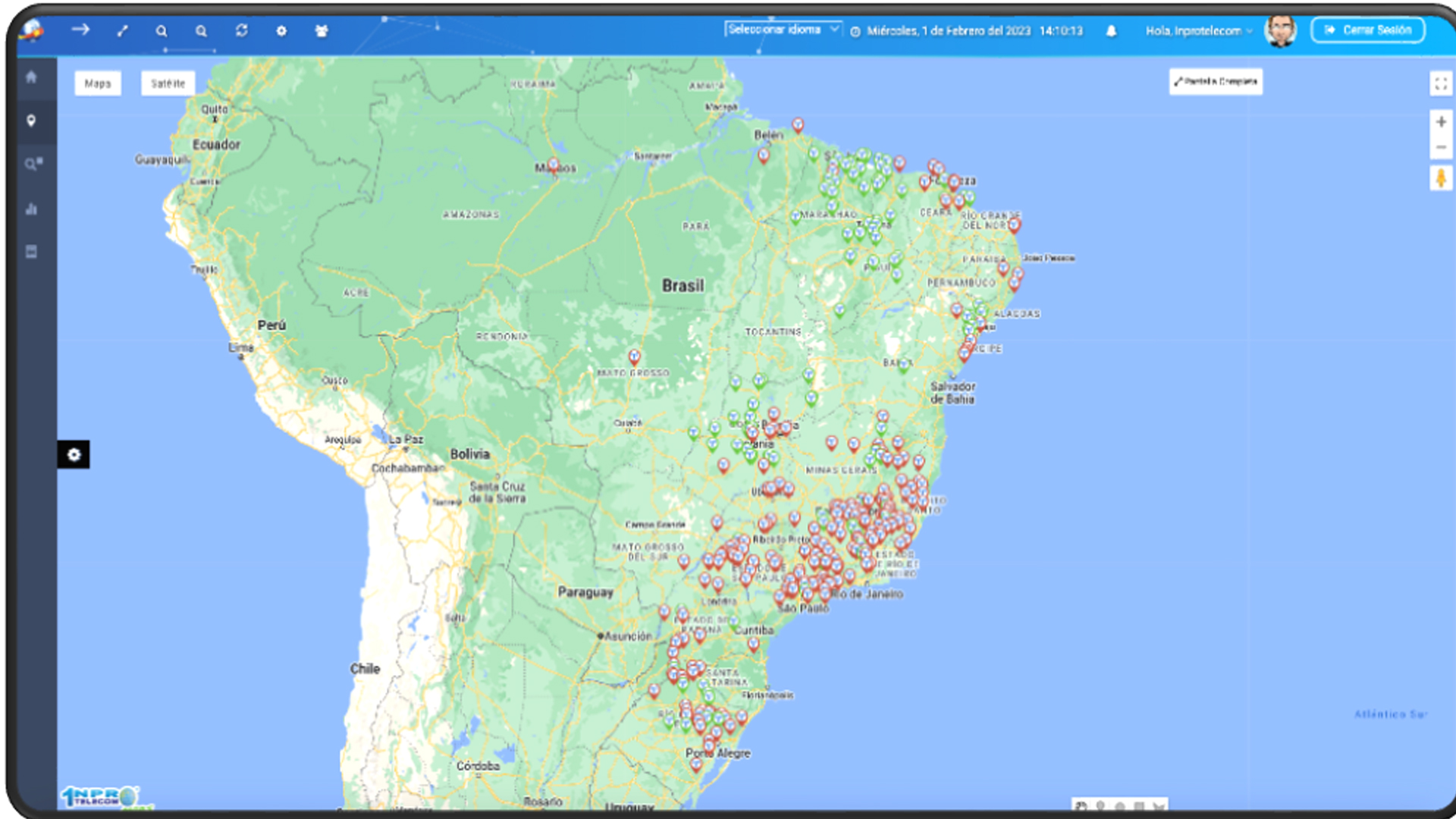1456x819 pixels.
Task: Click the app logo in top-left corner
Action: pos(31,30)
